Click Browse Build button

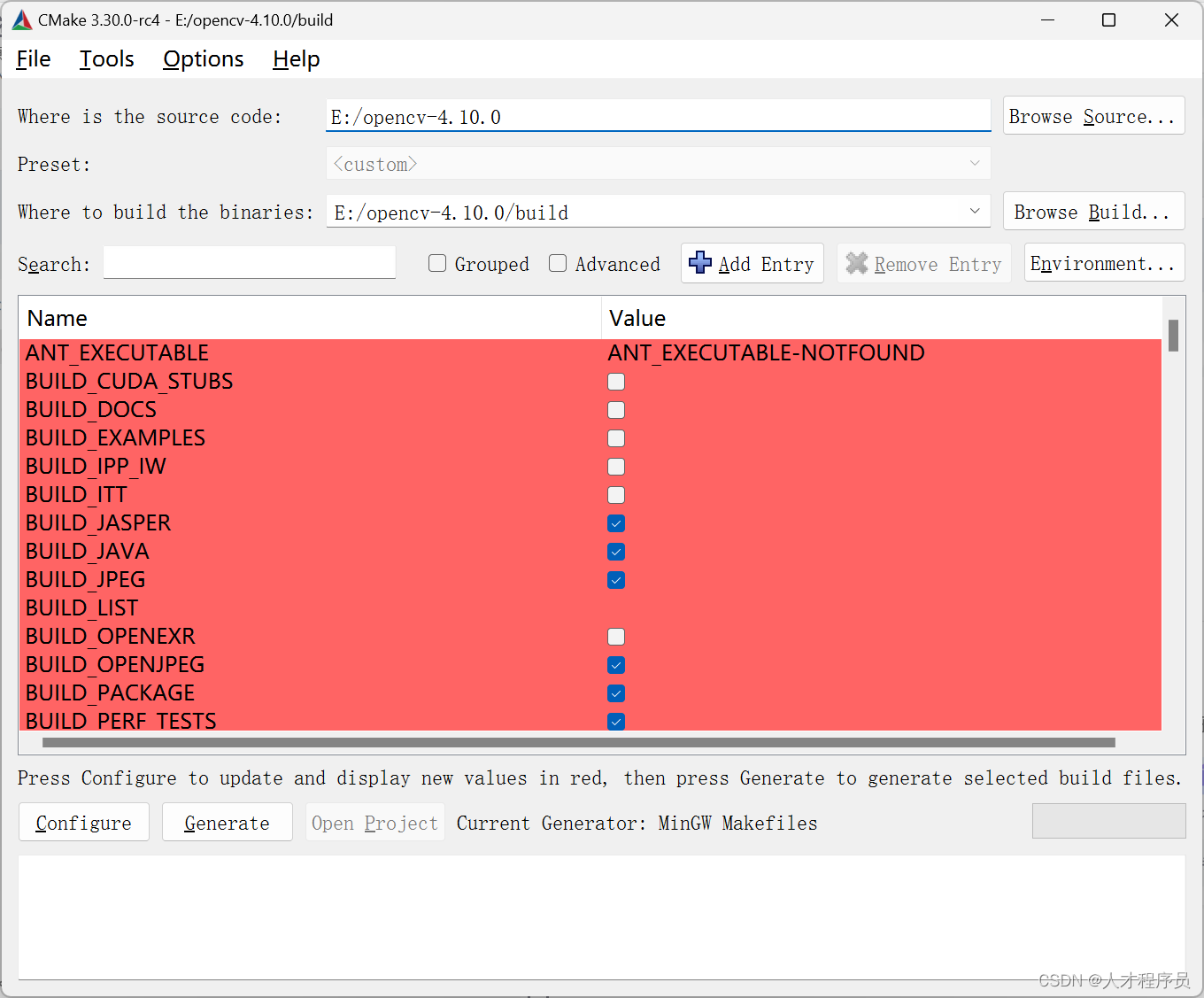click(x=1093, y=212)
